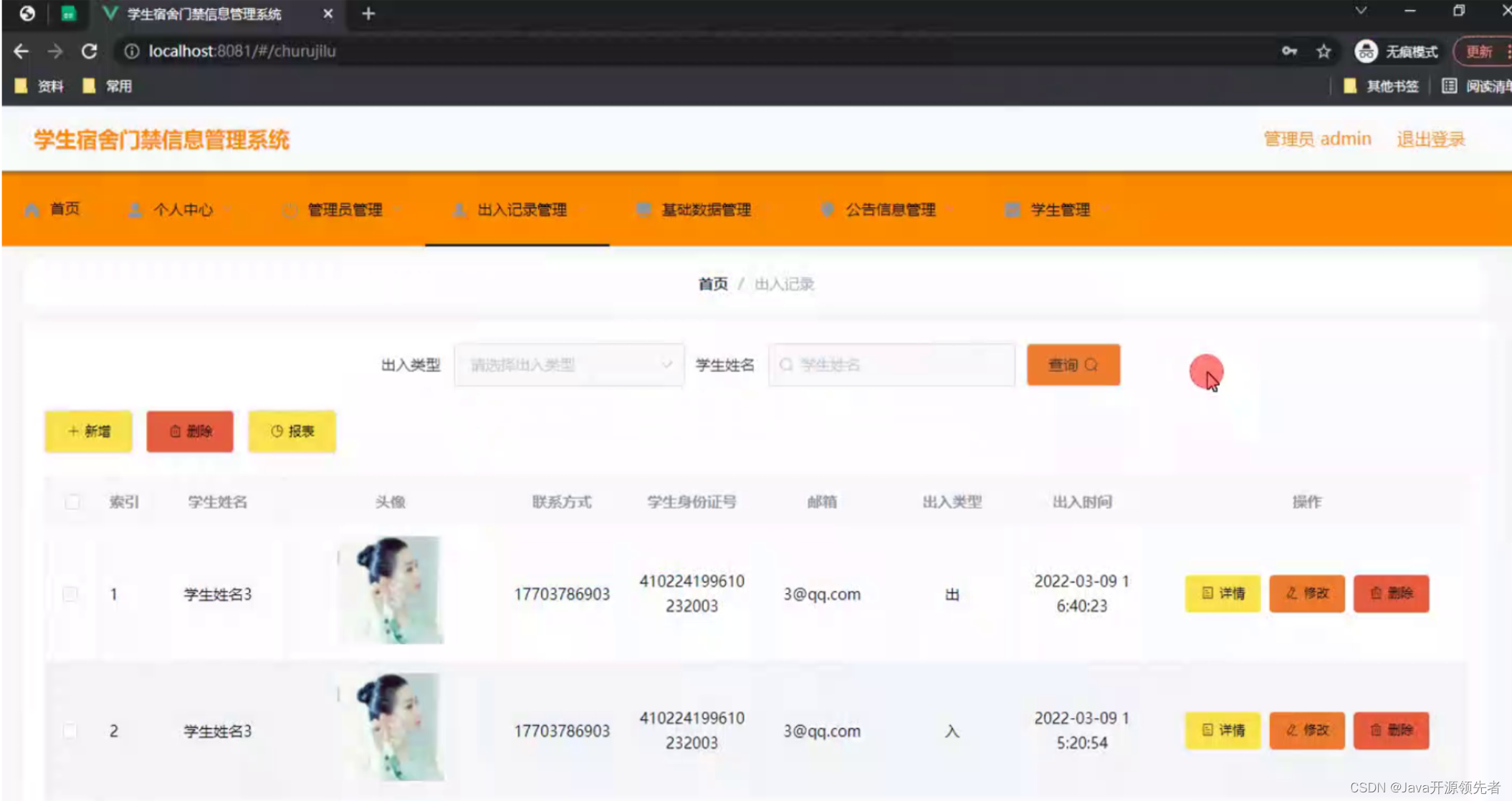Check the checkbox for row 2
The width and height of the screenshot is (1512, 801).
(x=70, y=731)
